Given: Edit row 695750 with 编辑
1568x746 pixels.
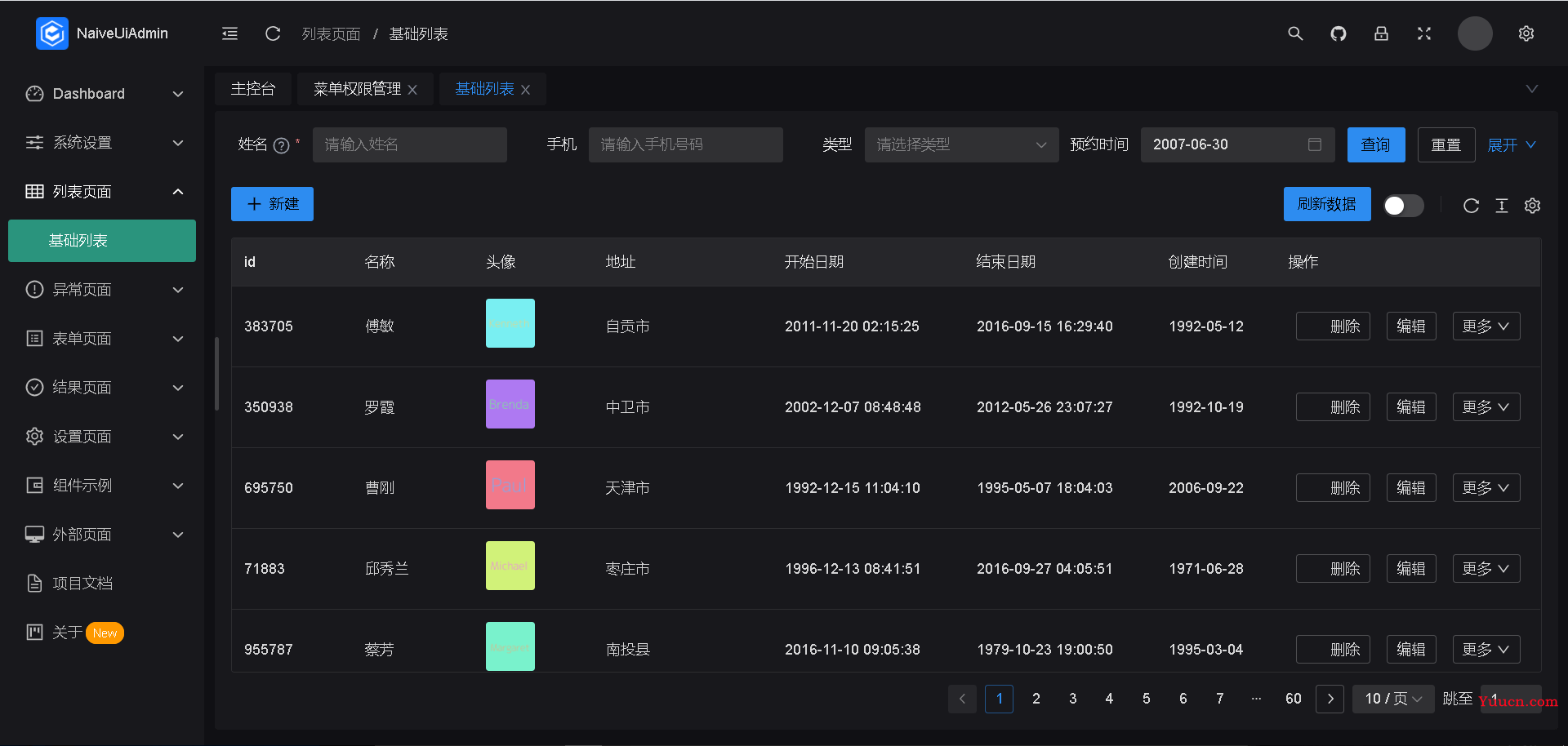Looking at the screenshot, I should tap(1411, 488).
